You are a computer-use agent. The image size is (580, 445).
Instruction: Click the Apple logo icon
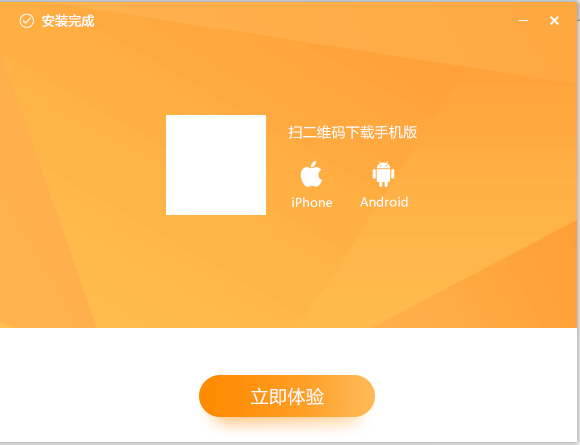tap(311, 174)
